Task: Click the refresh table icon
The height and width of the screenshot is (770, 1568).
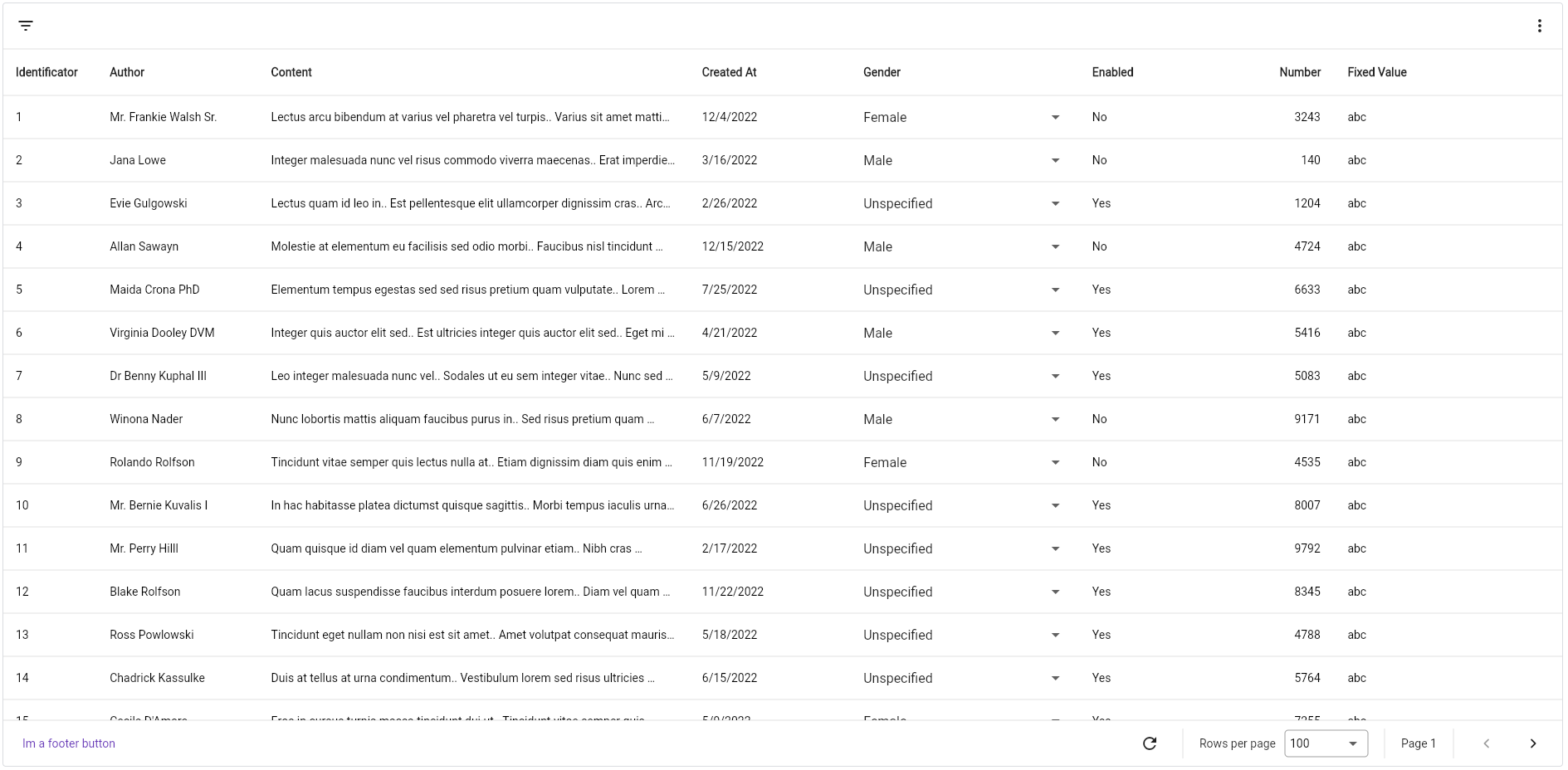Action: coord(1150,743)
